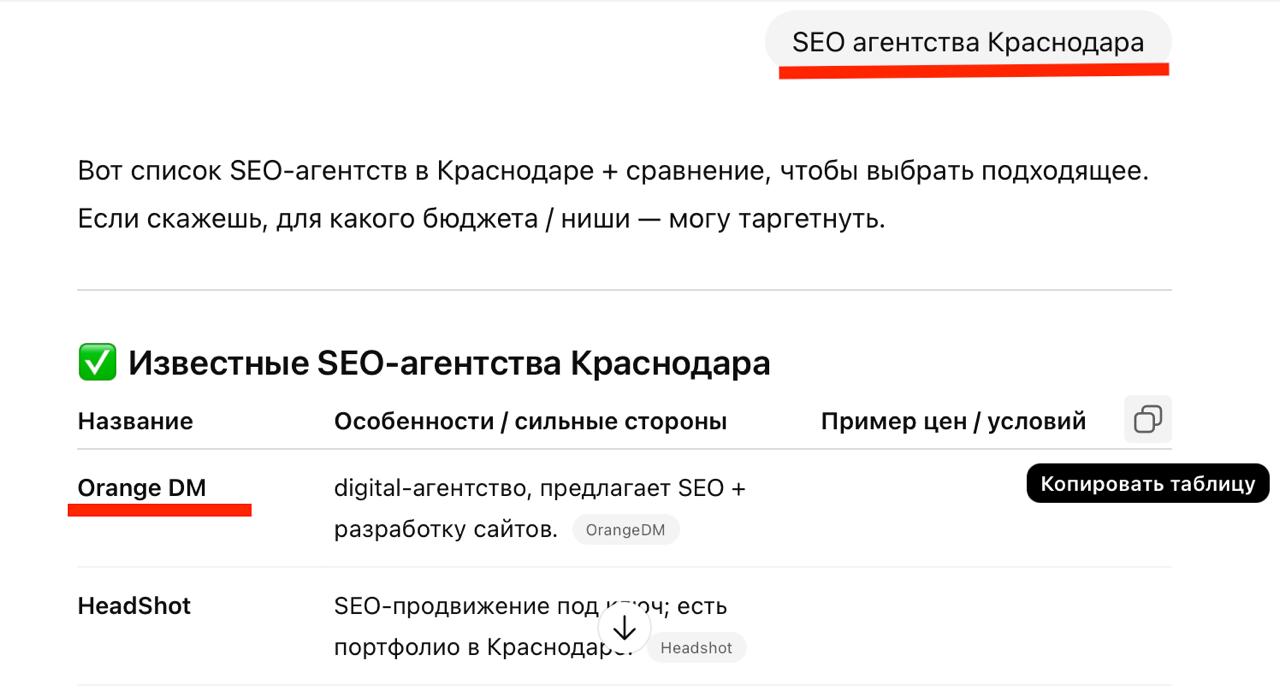Click the horizontal divider above the table
The image size is (1280, 691).
[x=624, y=288]
